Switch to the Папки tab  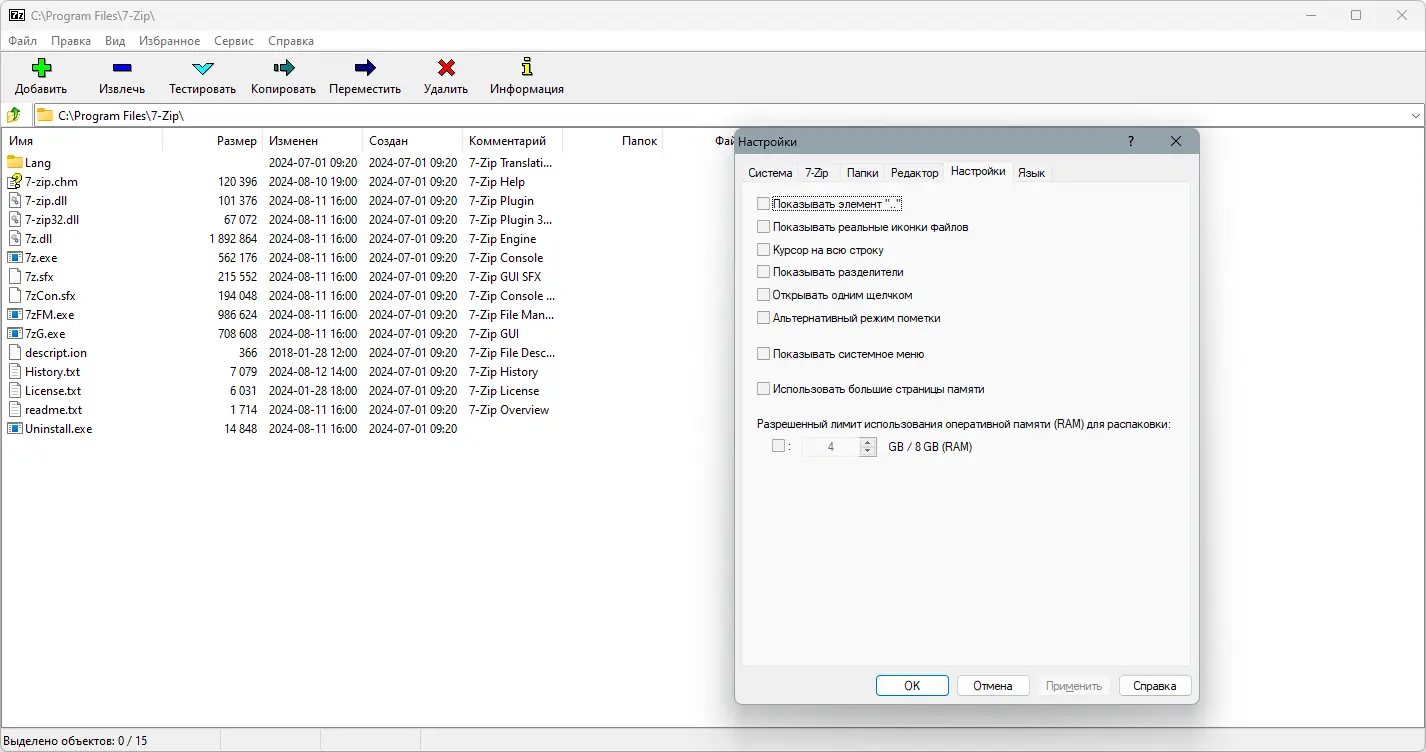click(x=863, y=173)
